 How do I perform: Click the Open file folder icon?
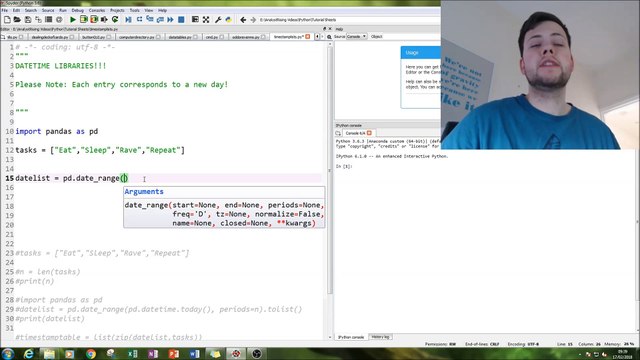[17, 20]
